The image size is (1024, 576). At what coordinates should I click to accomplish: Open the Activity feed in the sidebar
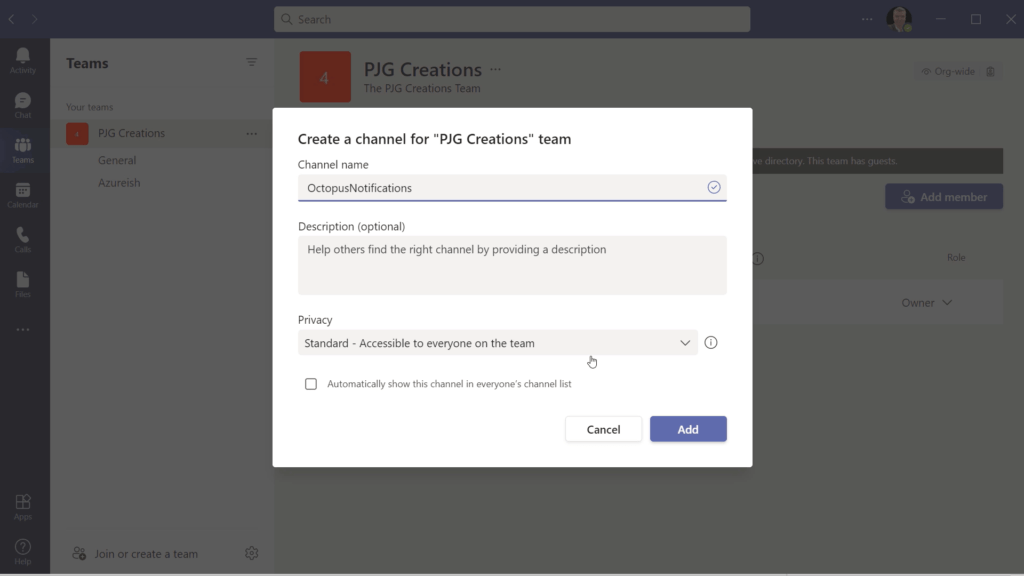23,60
